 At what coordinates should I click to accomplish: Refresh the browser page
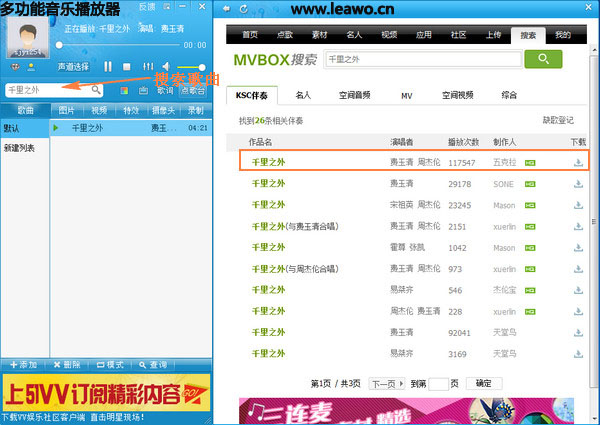point(244,8)
